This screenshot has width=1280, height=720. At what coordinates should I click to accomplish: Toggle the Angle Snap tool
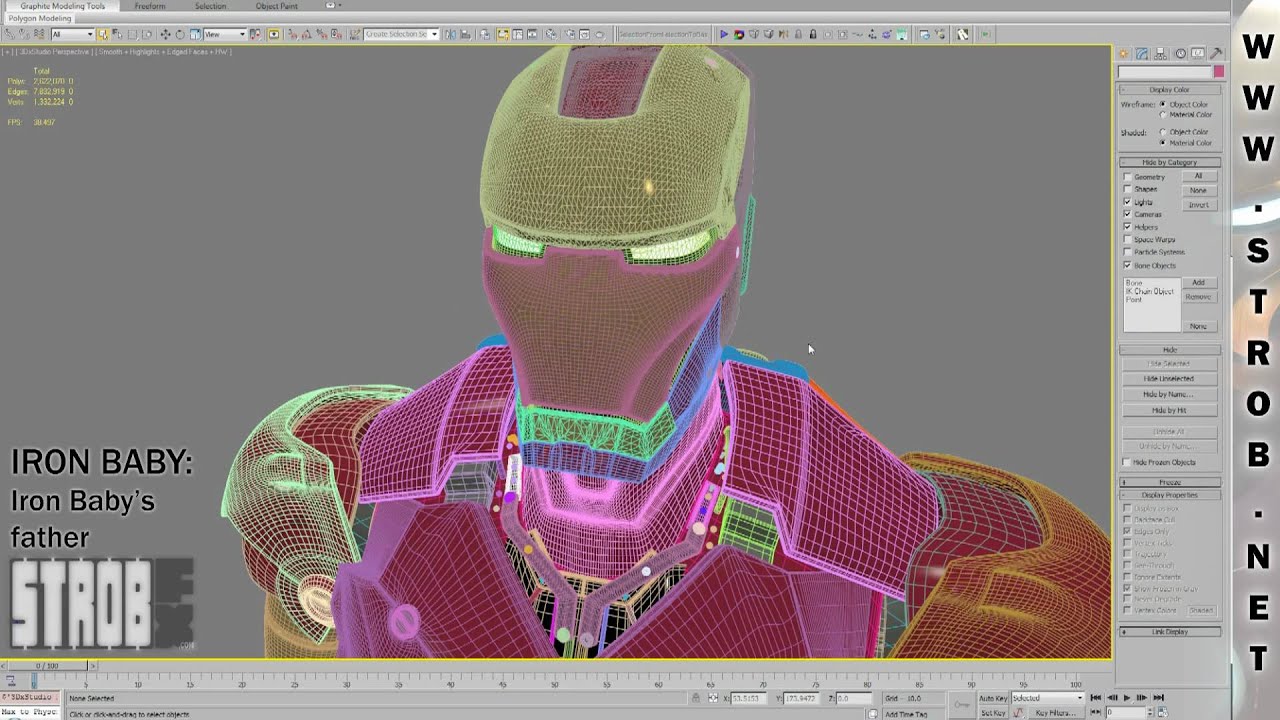point(307,34)
